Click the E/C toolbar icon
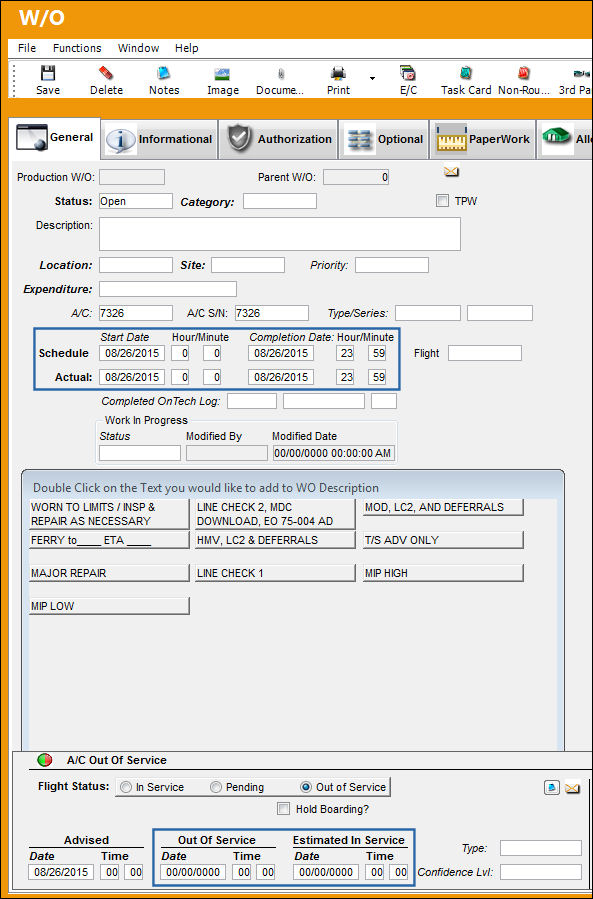 click(408, 73)
